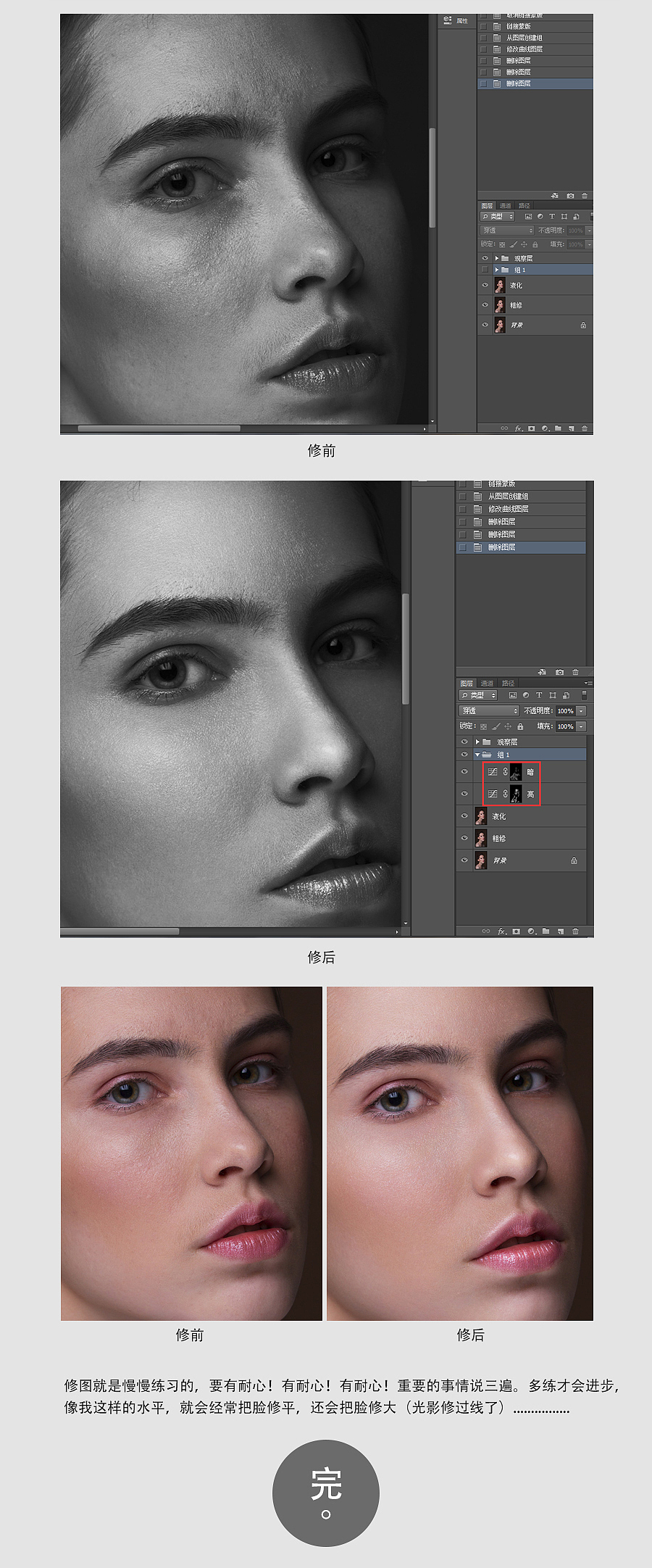The image size is (652, 1568).
Task: Select 从图层创建组 history state in 修前 screenshot
Action: [x=535, y=38]
